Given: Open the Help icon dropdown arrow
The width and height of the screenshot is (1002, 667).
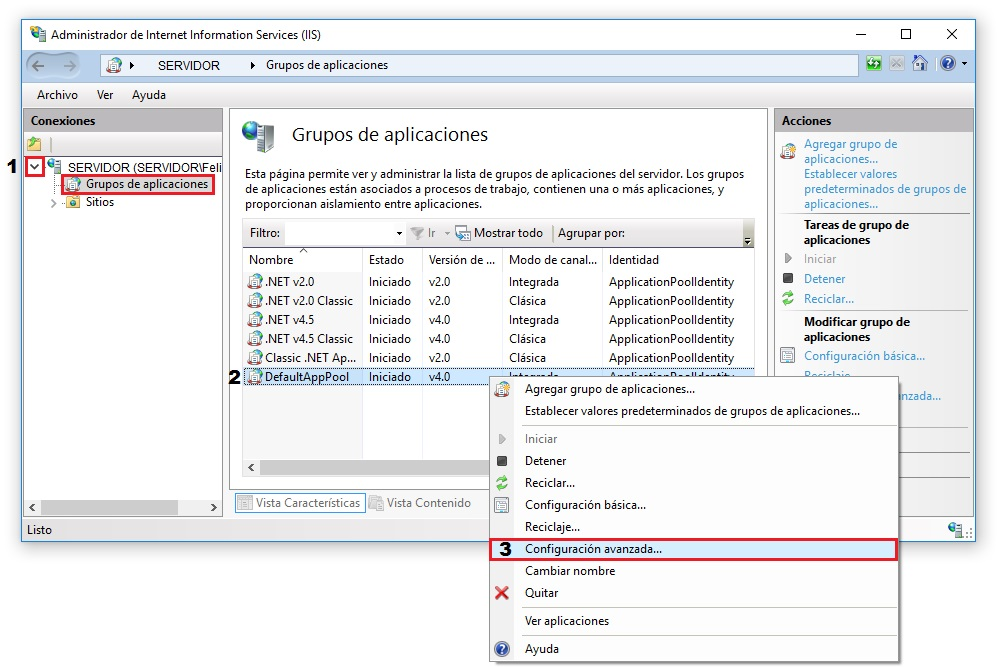Looking at the screenshot, I should 964,63.
